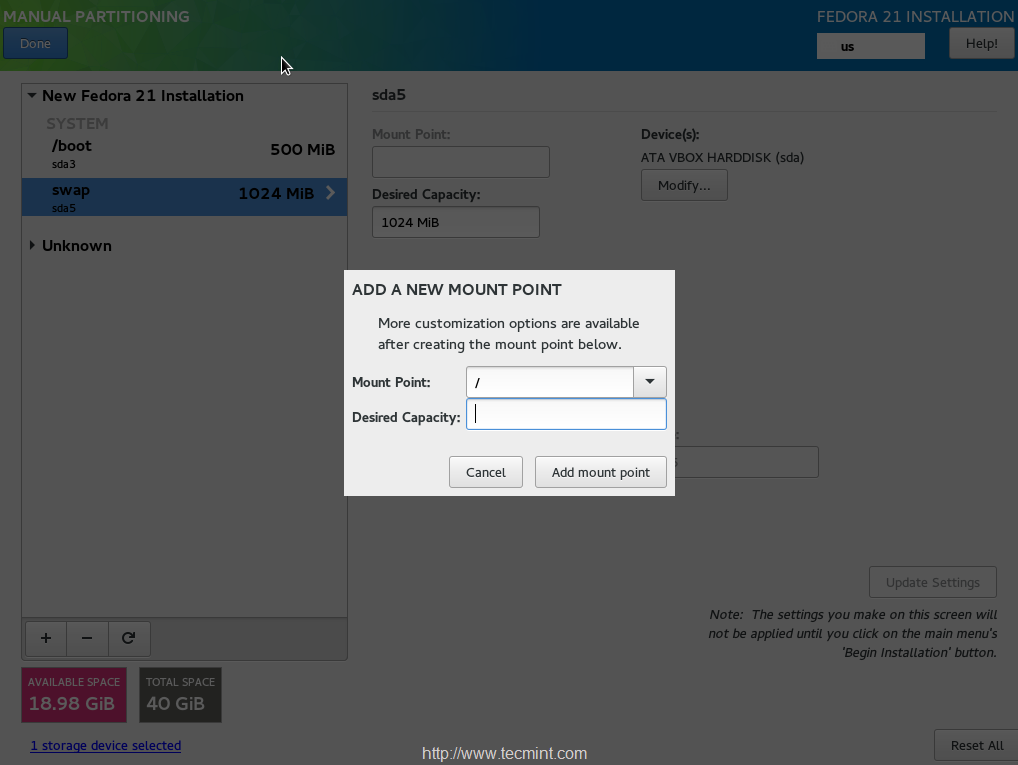
Task: Click the MANUAL PARTITIONING title
Action: click(x=97, y=16)
